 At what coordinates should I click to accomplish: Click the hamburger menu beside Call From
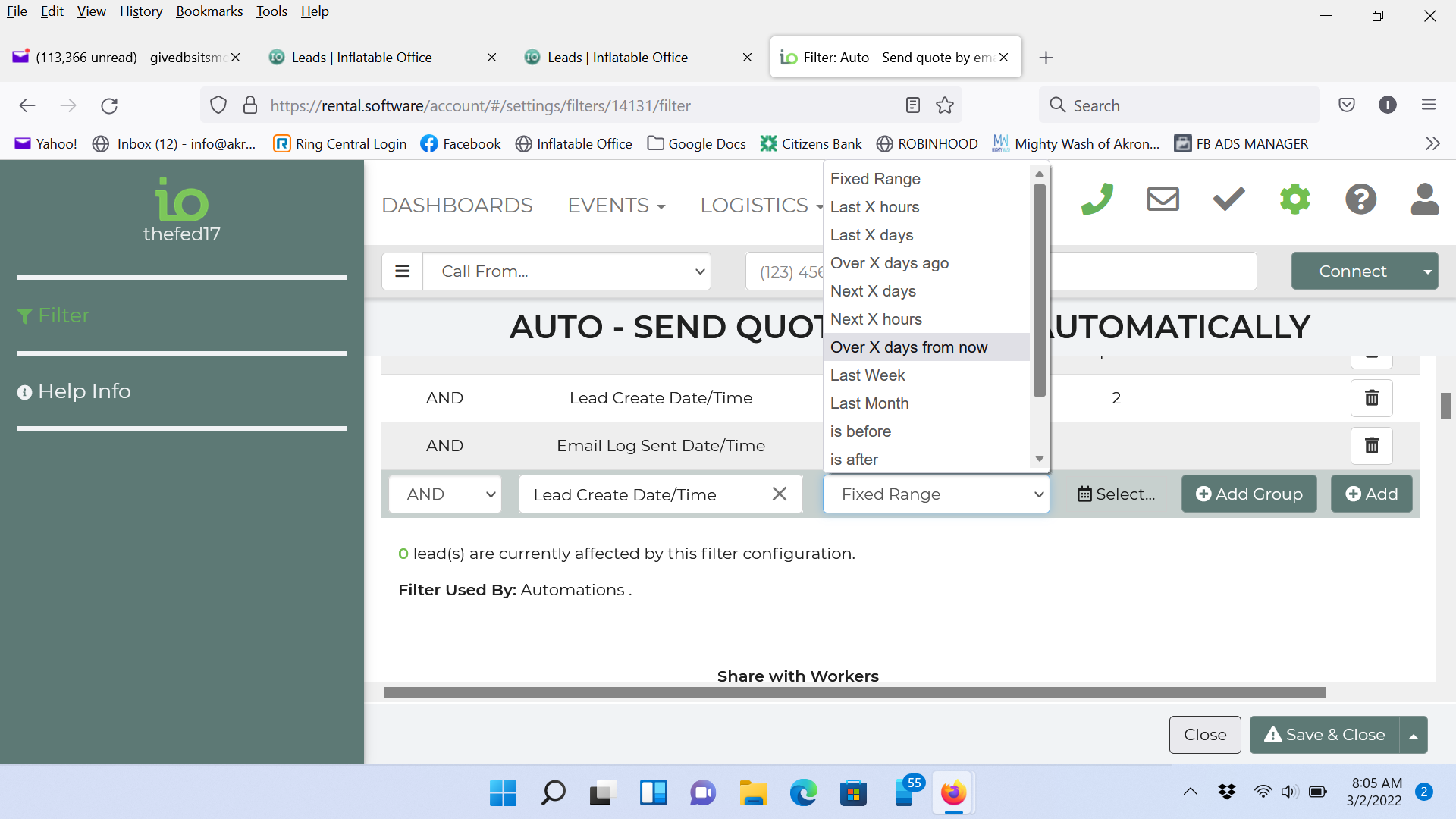(403, 271)
